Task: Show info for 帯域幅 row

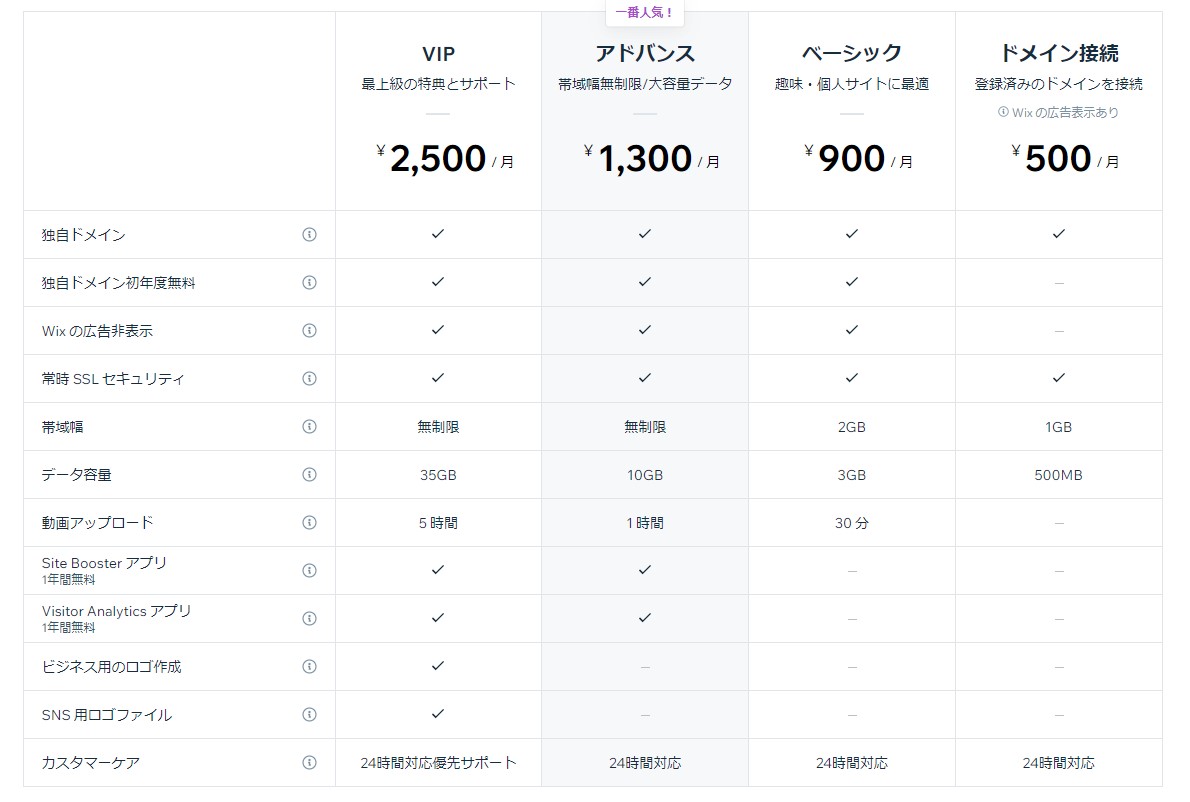Action: 309,427
